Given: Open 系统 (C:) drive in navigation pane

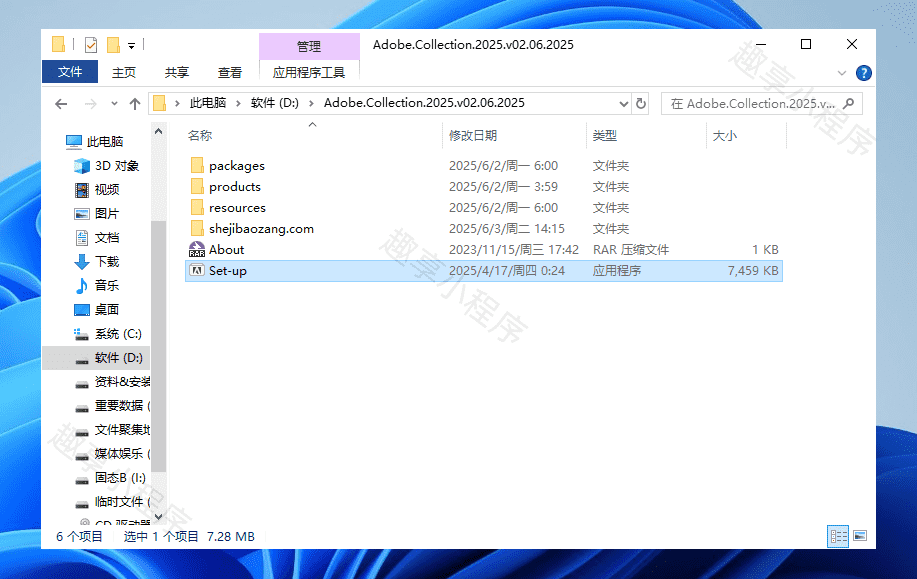Looking at the screenshot, I should [x=118, y=333].
